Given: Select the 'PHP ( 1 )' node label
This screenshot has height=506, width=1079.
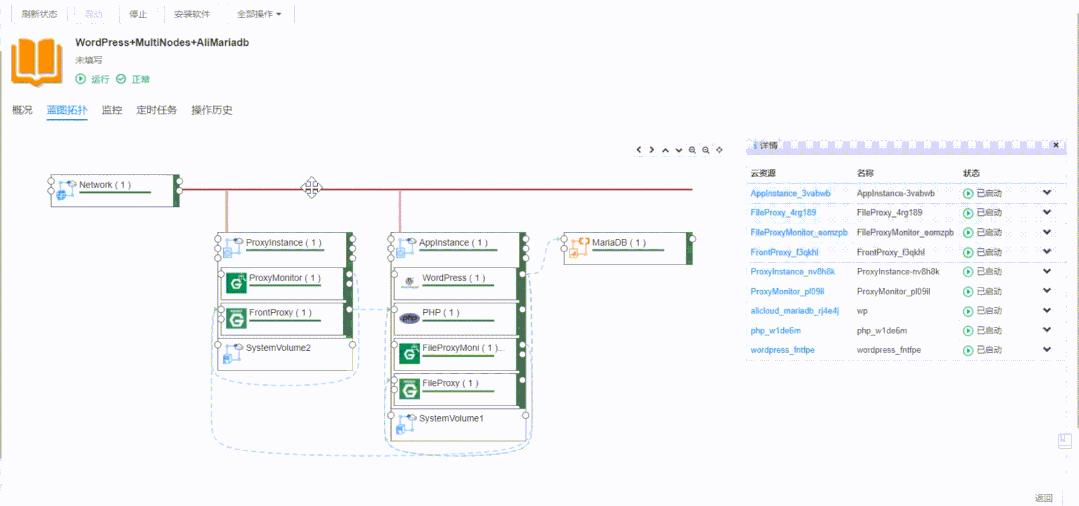Looking at the screenshot, I should click(x=441, y=313).
